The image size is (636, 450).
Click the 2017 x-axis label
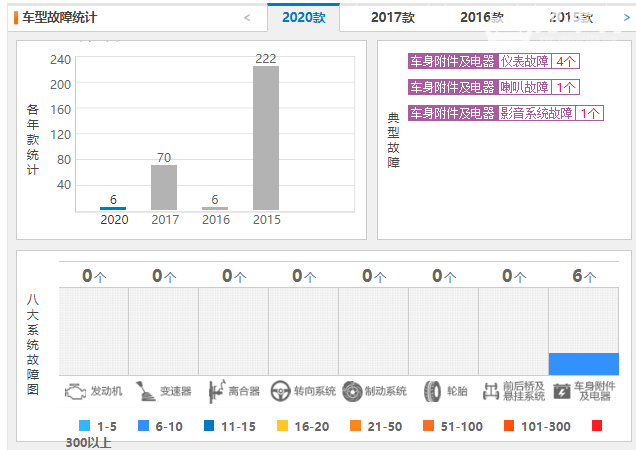[x=165, y=220]
